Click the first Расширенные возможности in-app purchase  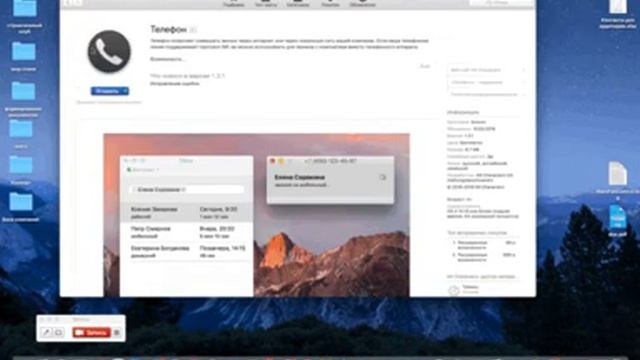[484, 245]
